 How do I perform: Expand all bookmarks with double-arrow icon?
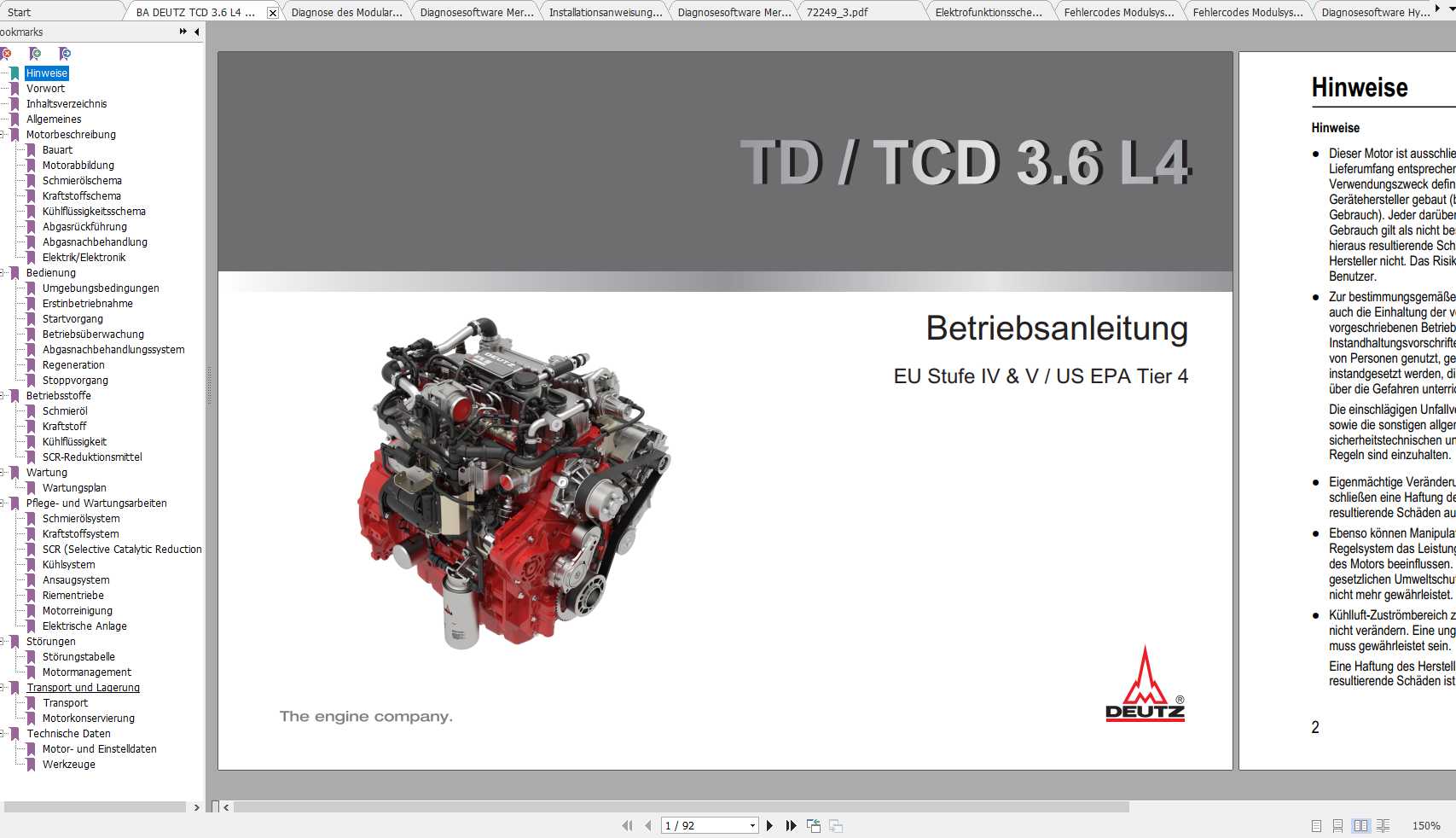click(183, 32)
